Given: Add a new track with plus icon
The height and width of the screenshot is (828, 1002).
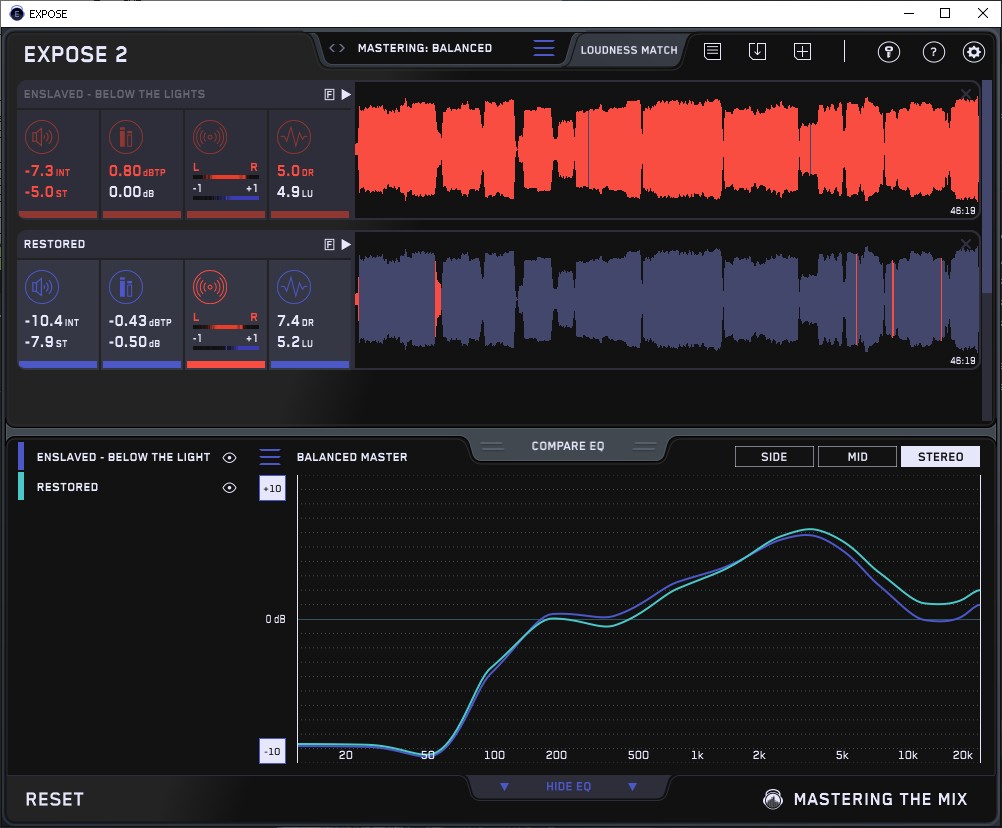Looking at the screenshot, I should point(803,51).
